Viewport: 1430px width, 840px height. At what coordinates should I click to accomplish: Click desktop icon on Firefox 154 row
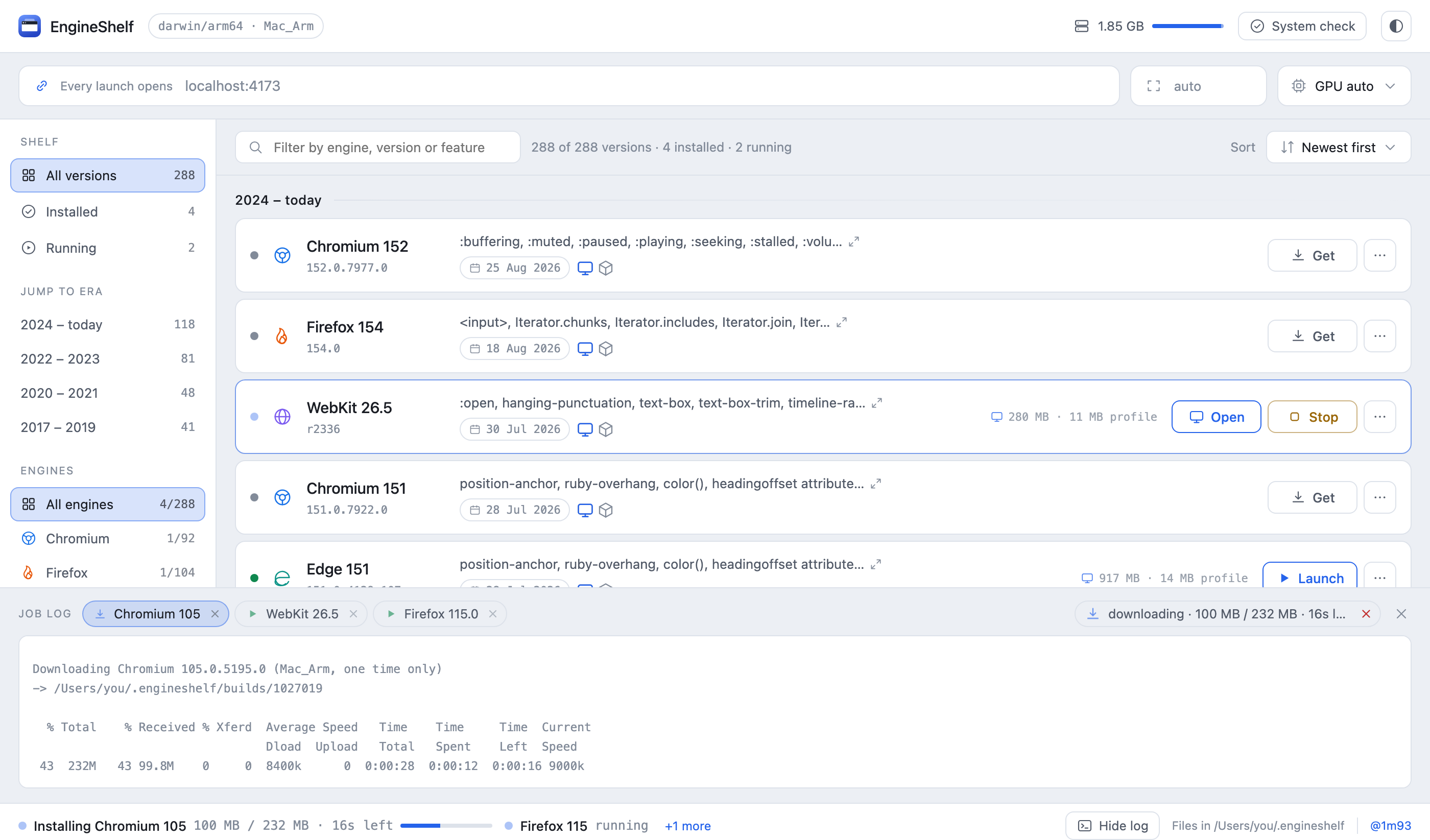point(584,348)
